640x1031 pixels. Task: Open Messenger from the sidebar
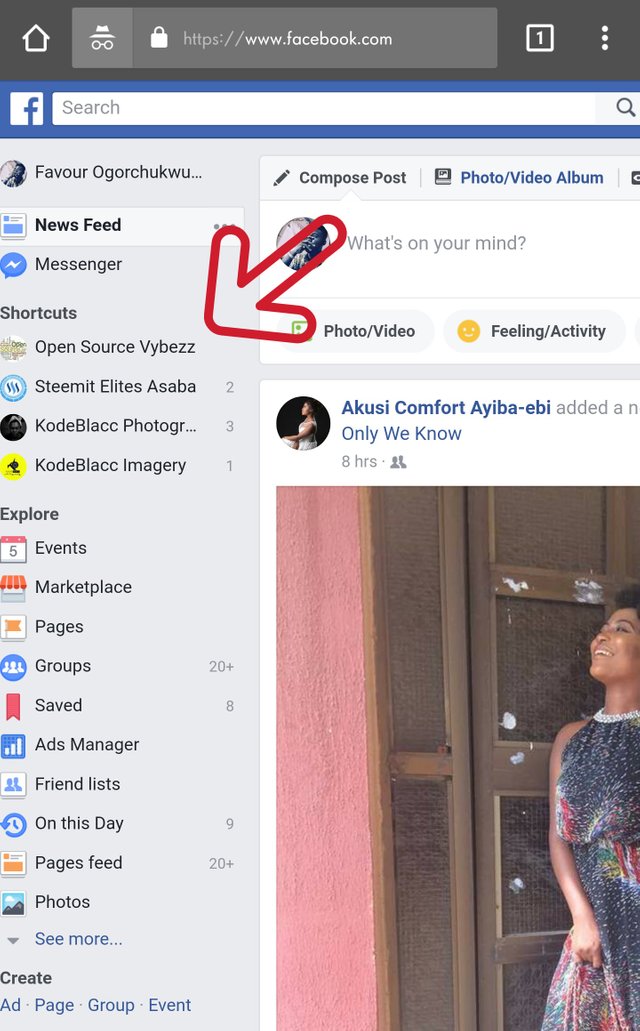point(78,265)
